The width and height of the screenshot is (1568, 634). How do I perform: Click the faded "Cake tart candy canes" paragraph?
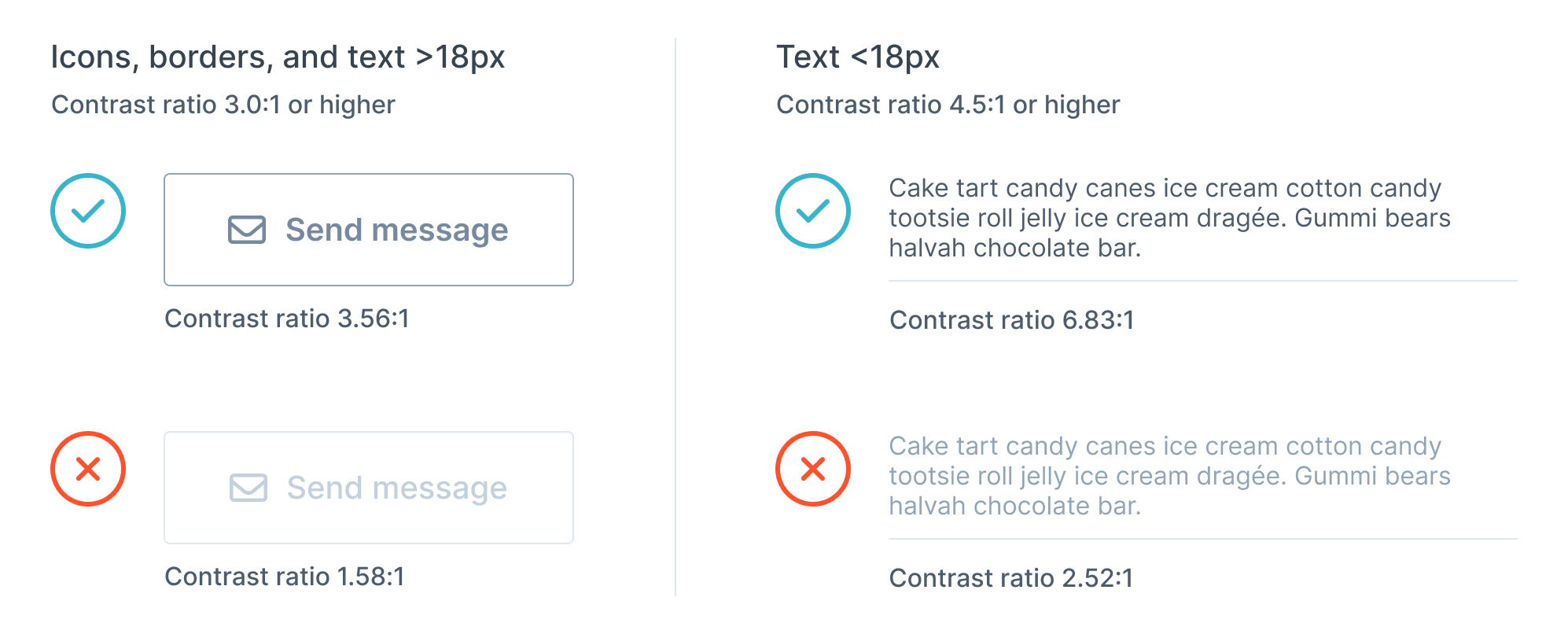point(1169,476)
